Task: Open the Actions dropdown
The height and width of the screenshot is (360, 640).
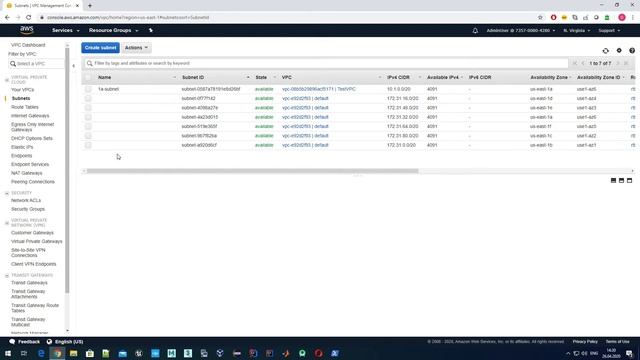Action: coord(136,48)
